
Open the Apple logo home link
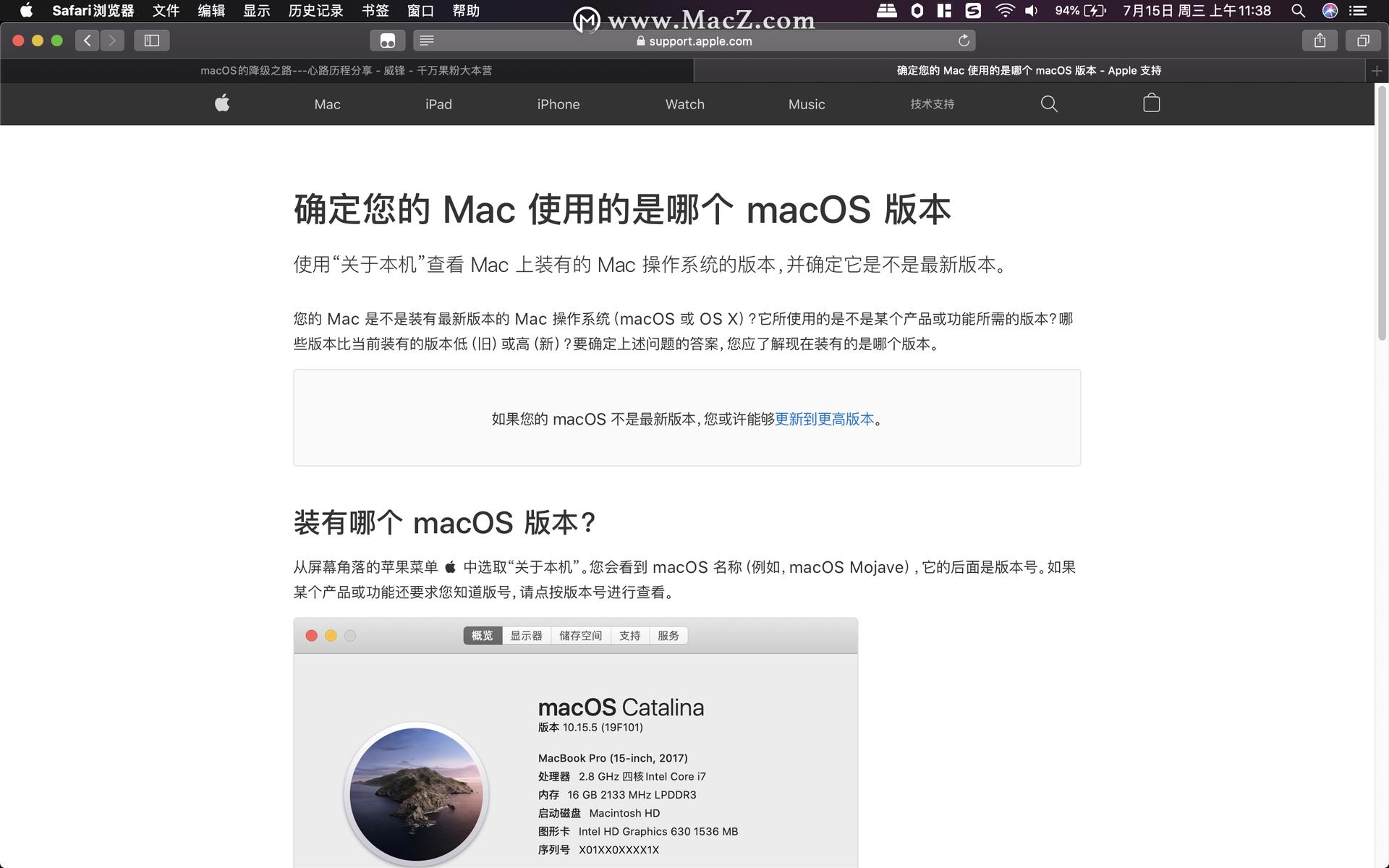[222, 103]
